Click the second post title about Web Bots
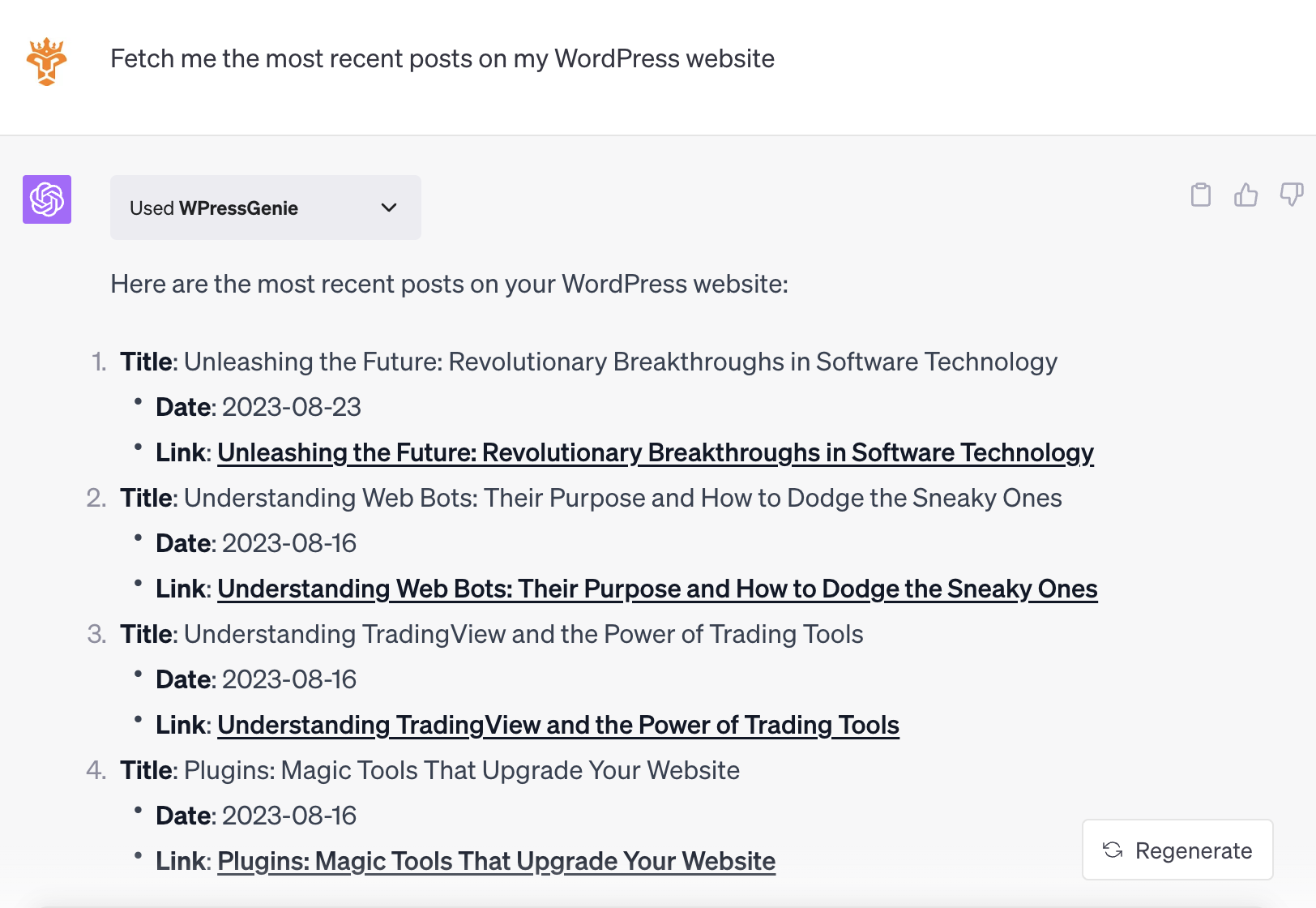Image resolution: width=1316 pixels, height=908 pixels. pos(623,498)
